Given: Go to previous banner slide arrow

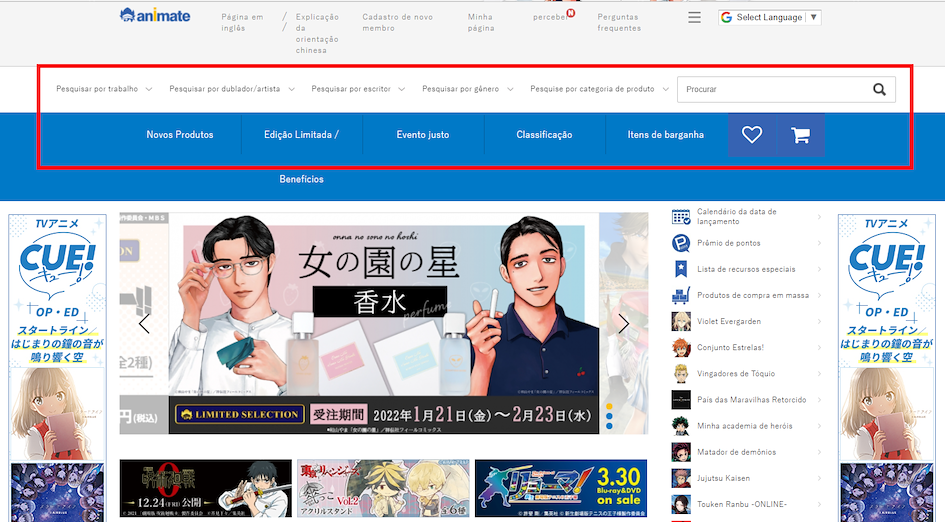Looking at the screenshot, I should (x=144, y=324).
